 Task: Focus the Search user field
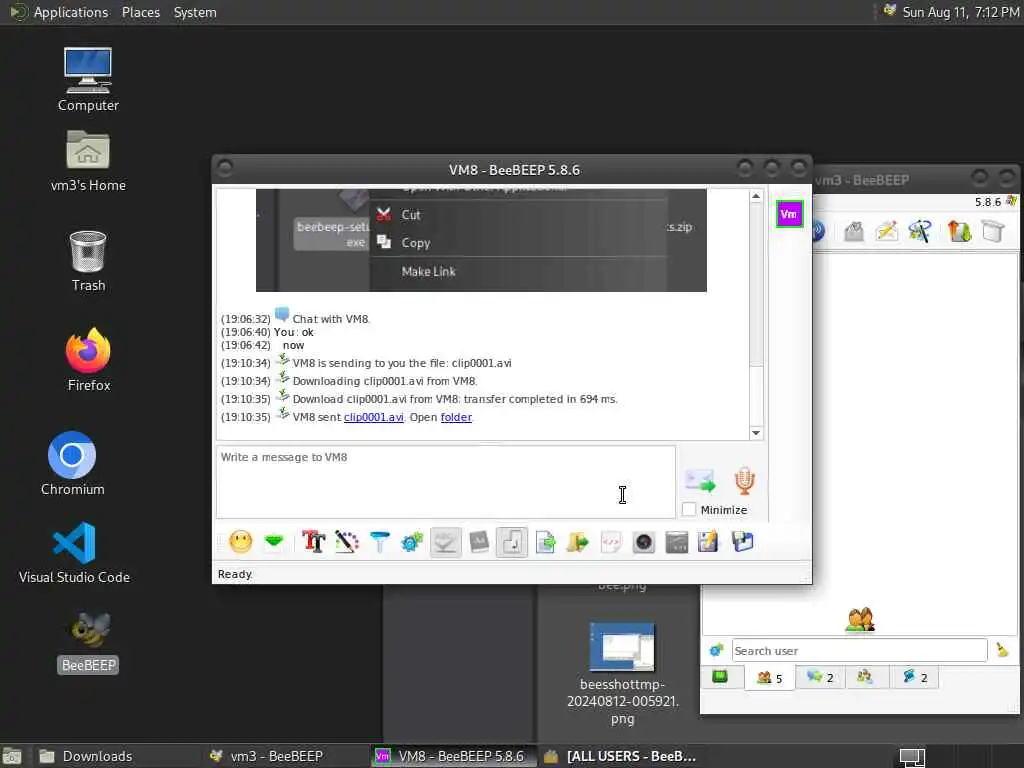(x=859, y=650)
